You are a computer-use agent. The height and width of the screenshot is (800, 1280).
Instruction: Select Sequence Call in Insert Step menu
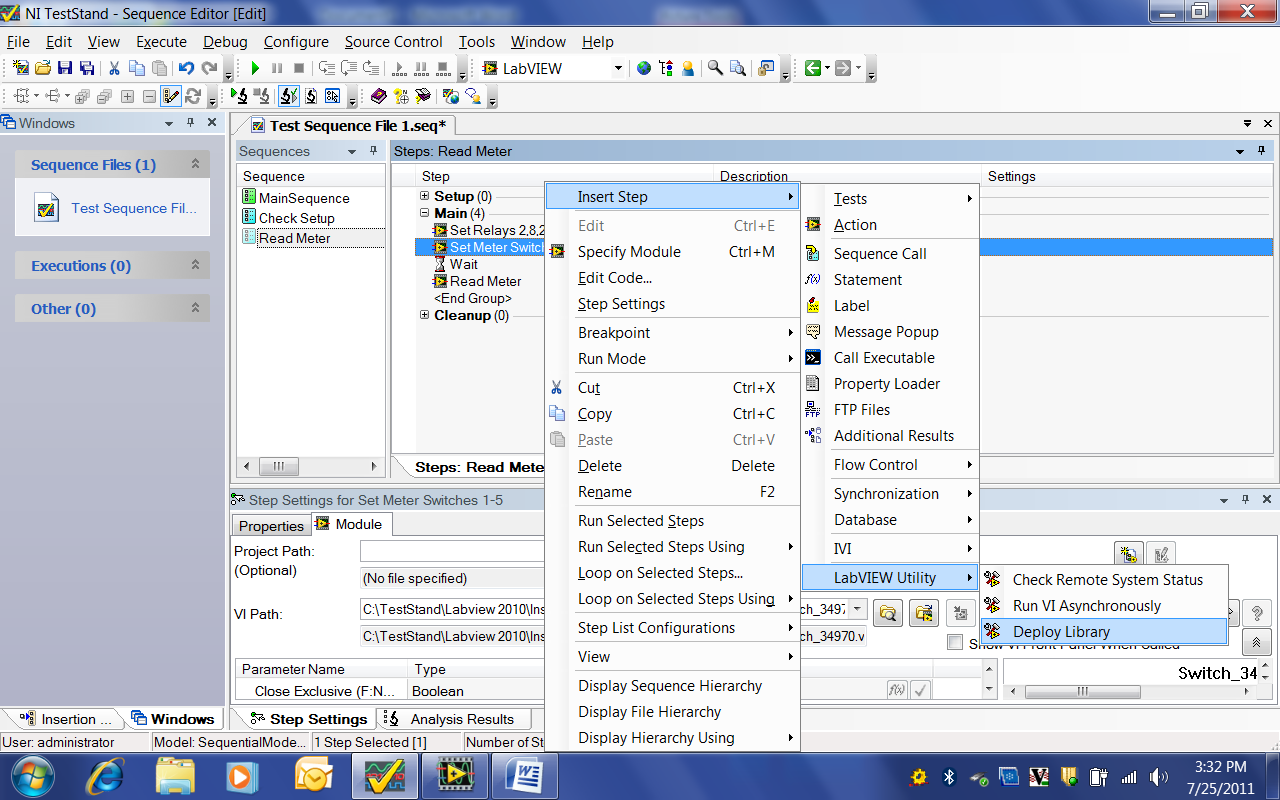click(891, 254)
